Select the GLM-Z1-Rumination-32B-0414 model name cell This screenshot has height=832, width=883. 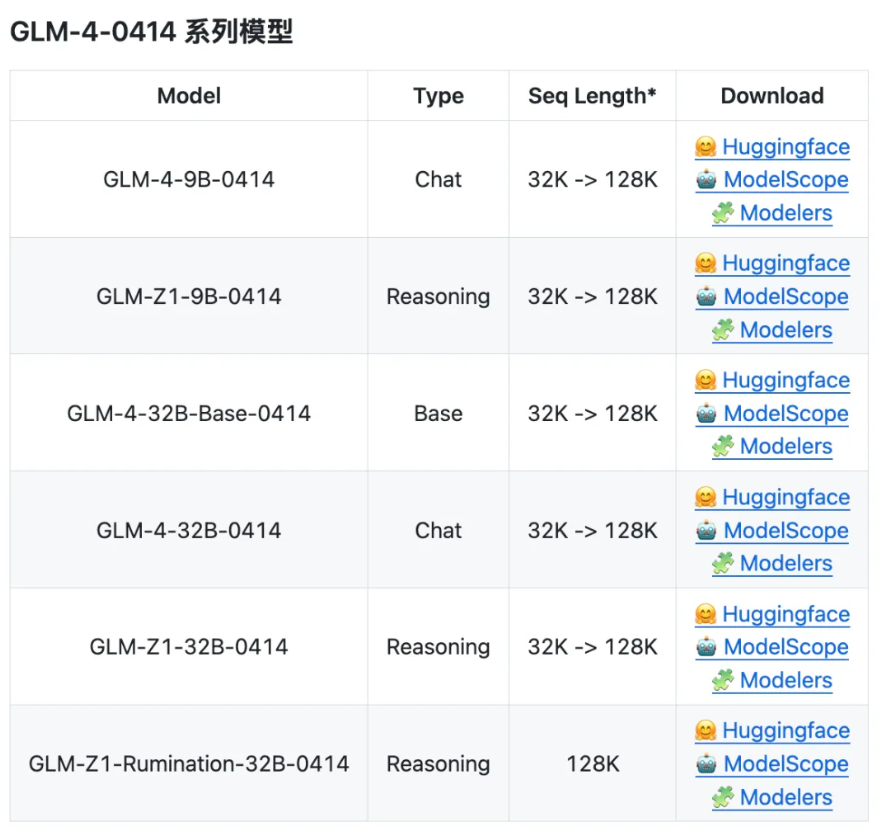(x=189, y=764)
